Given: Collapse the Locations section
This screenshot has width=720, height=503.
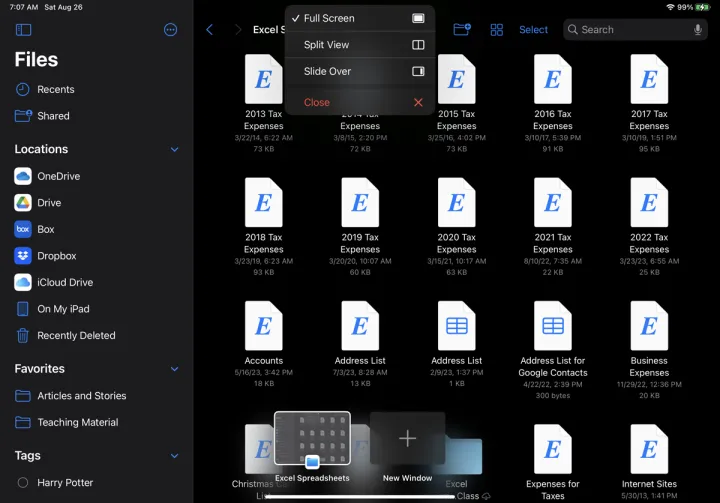Looking at the screenshot, I should 174,150.
